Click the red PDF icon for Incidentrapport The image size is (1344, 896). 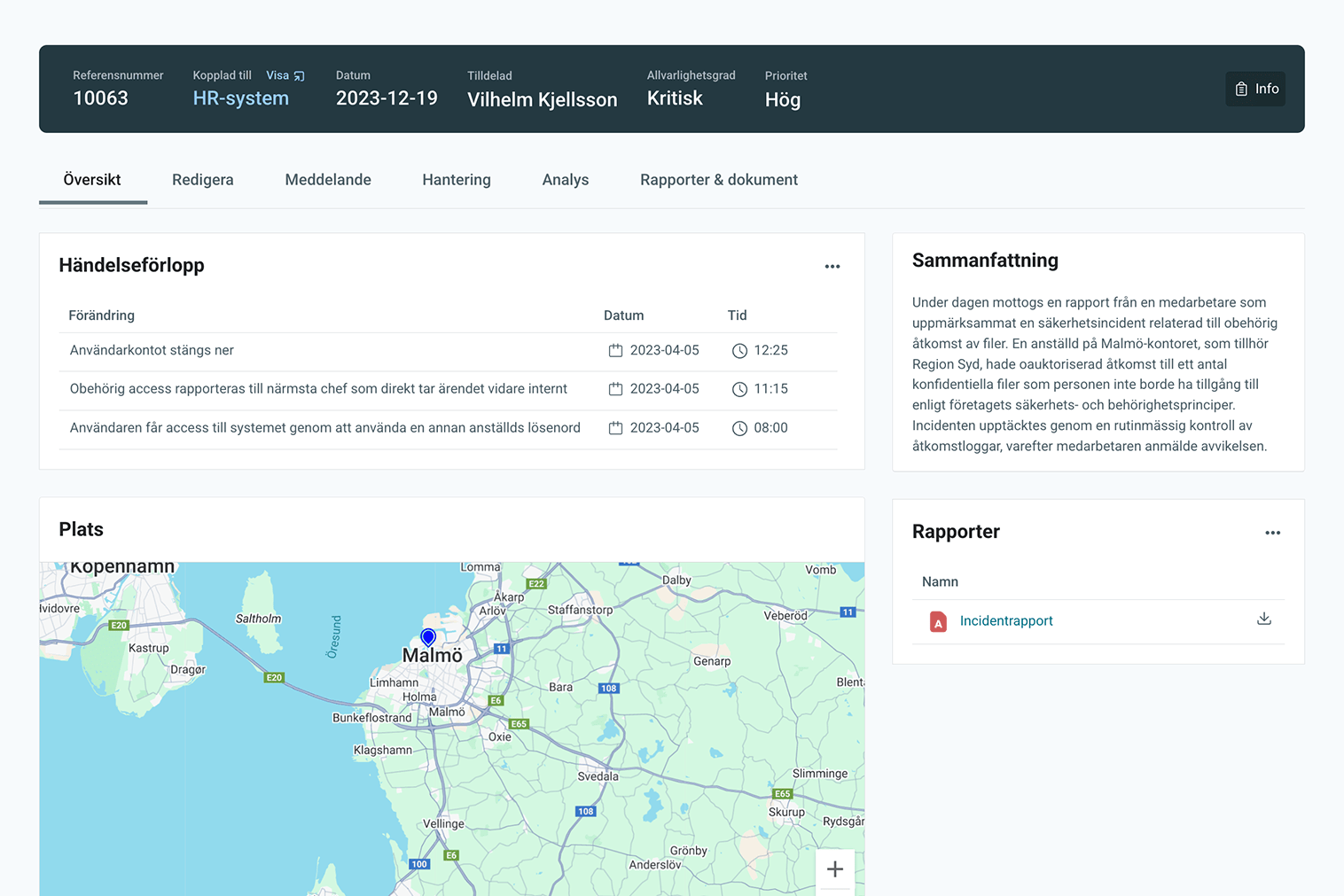[x=938, y=621]
